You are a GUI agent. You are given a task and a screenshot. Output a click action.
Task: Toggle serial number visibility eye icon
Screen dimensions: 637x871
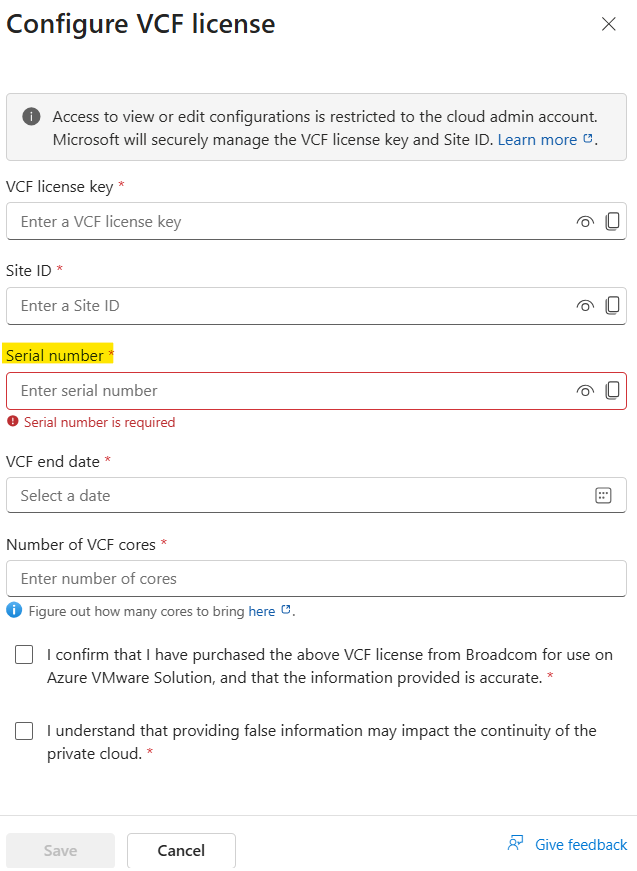point(585,391)
